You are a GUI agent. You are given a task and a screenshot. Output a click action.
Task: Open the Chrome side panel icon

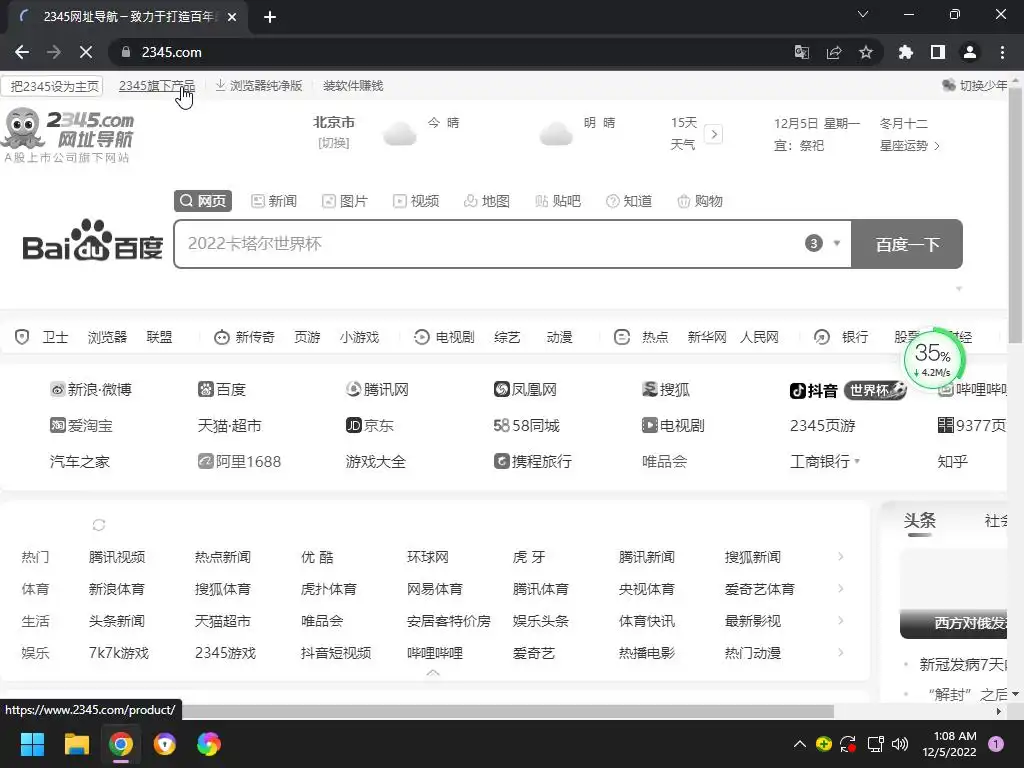tap(938, 52)
